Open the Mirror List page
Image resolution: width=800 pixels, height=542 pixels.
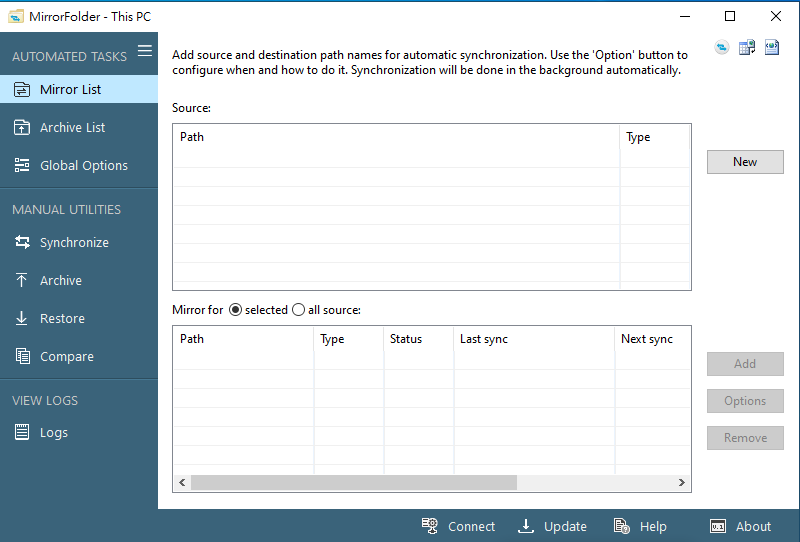pyautogui.click(x=70, y=89)
